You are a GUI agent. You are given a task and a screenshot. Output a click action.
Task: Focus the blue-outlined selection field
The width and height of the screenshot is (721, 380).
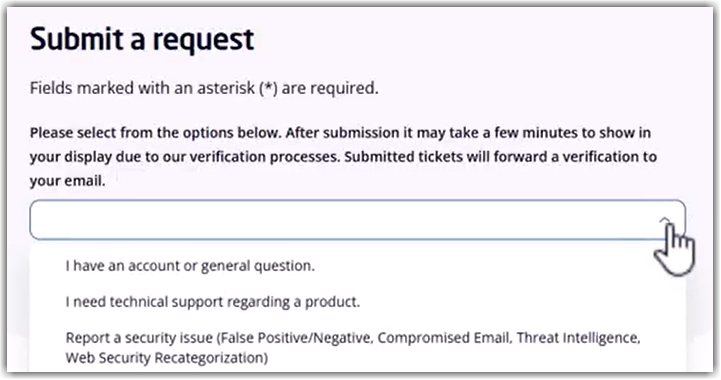pyautogui.click(x=357, y=220)
